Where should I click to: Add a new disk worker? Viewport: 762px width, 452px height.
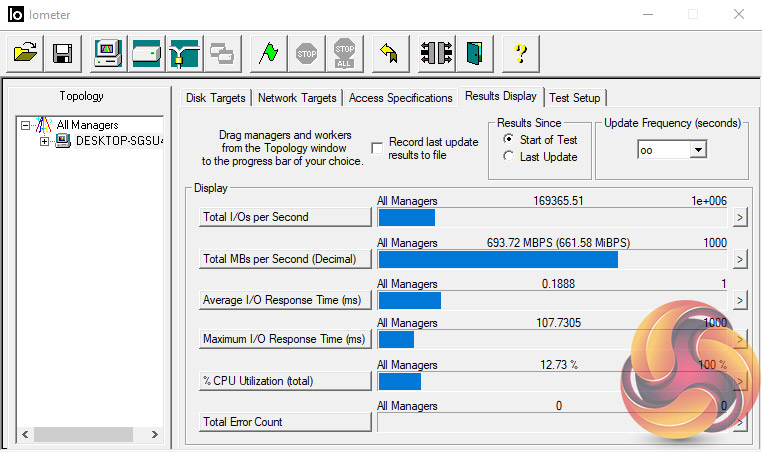tap(146, 53)
